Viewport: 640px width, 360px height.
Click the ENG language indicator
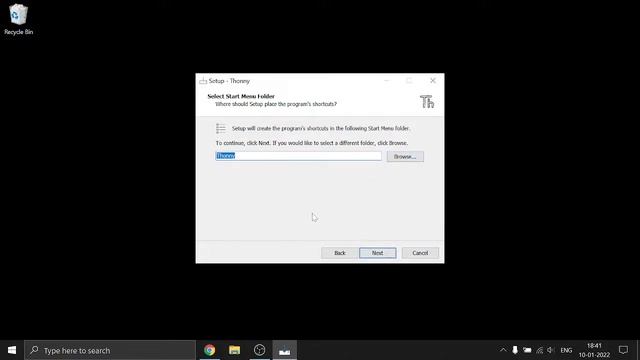[566, 350]
